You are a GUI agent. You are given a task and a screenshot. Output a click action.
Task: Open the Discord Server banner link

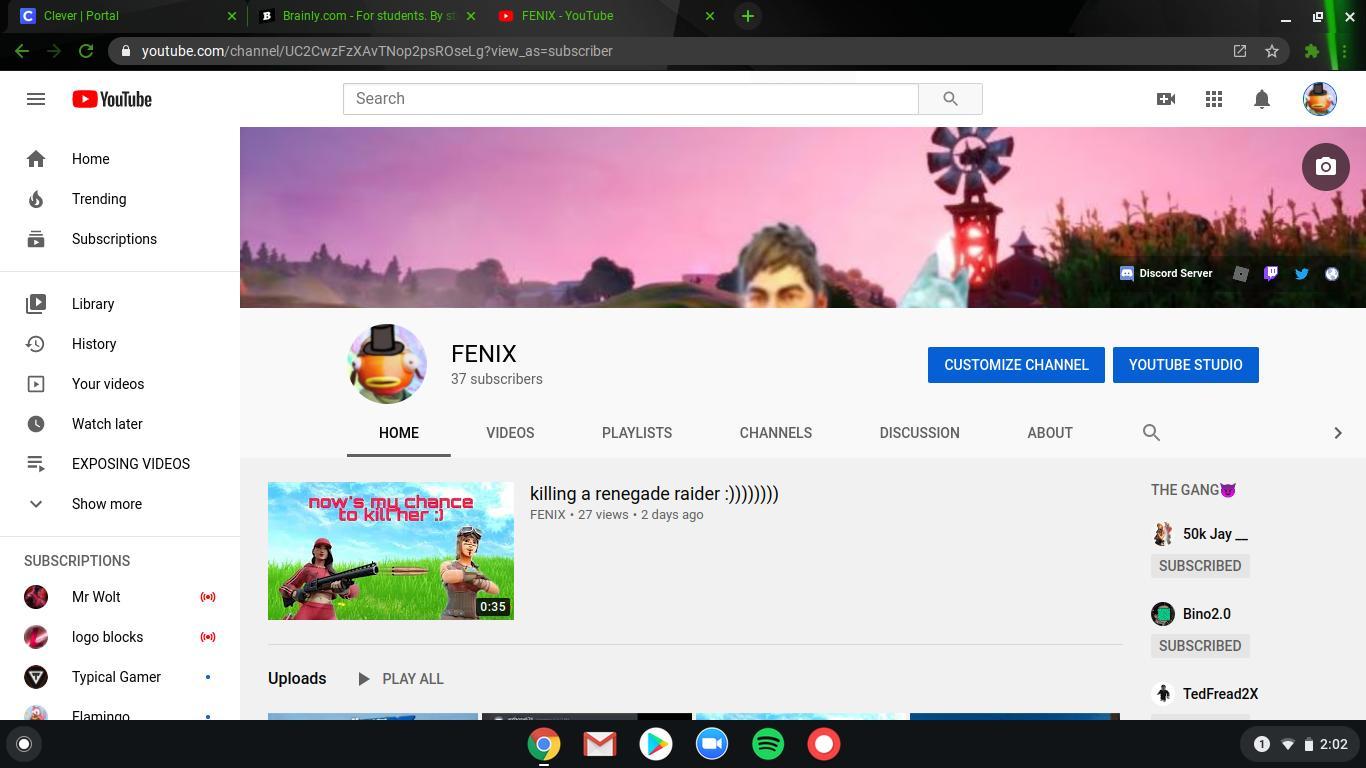pyautogui.click(x=1166, y=273)
